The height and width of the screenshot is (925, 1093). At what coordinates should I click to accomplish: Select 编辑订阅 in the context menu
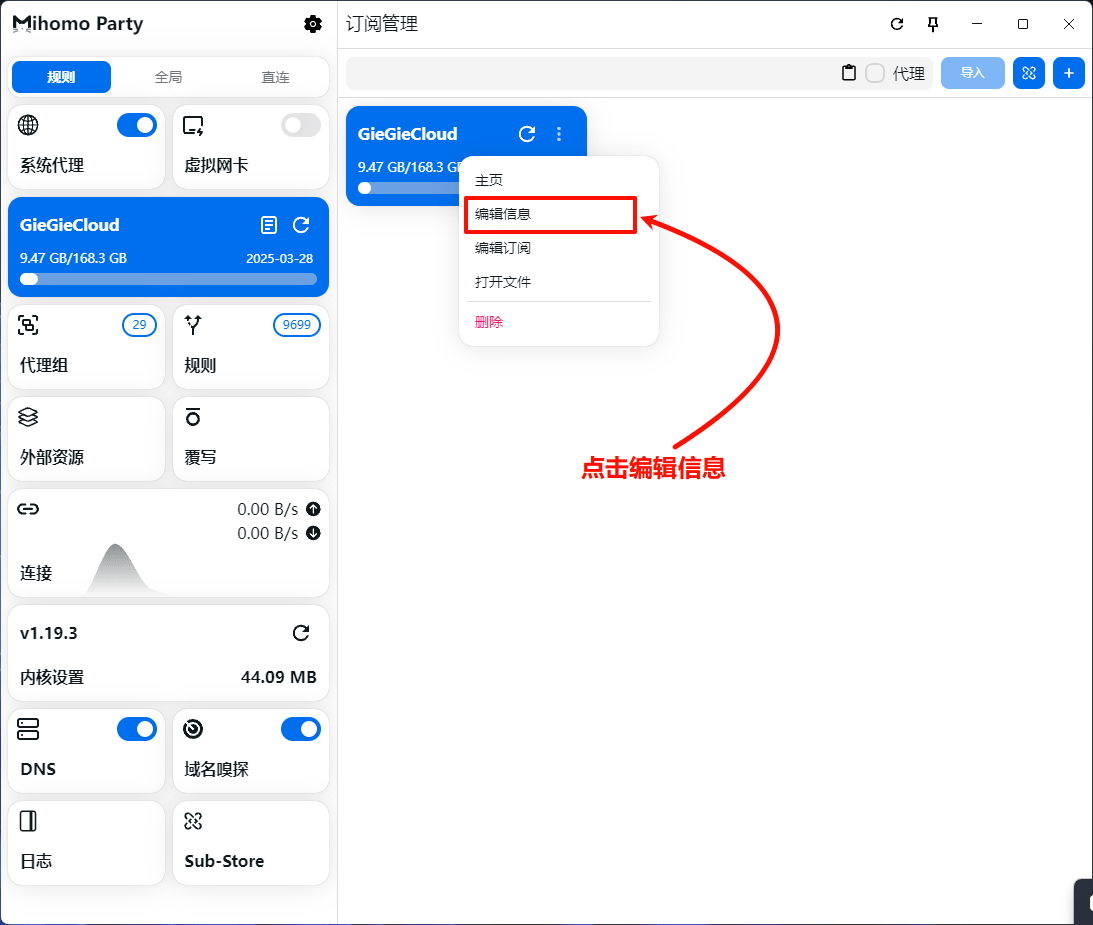point(558,248)
